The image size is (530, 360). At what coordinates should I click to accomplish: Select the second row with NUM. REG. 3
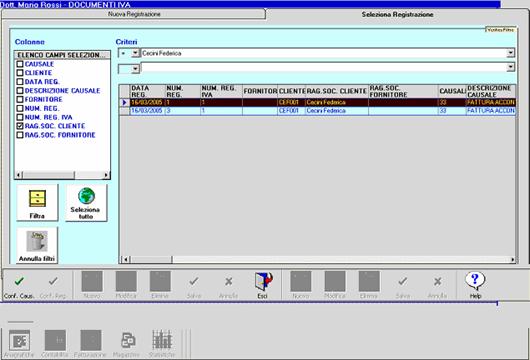tap(318, 111)
